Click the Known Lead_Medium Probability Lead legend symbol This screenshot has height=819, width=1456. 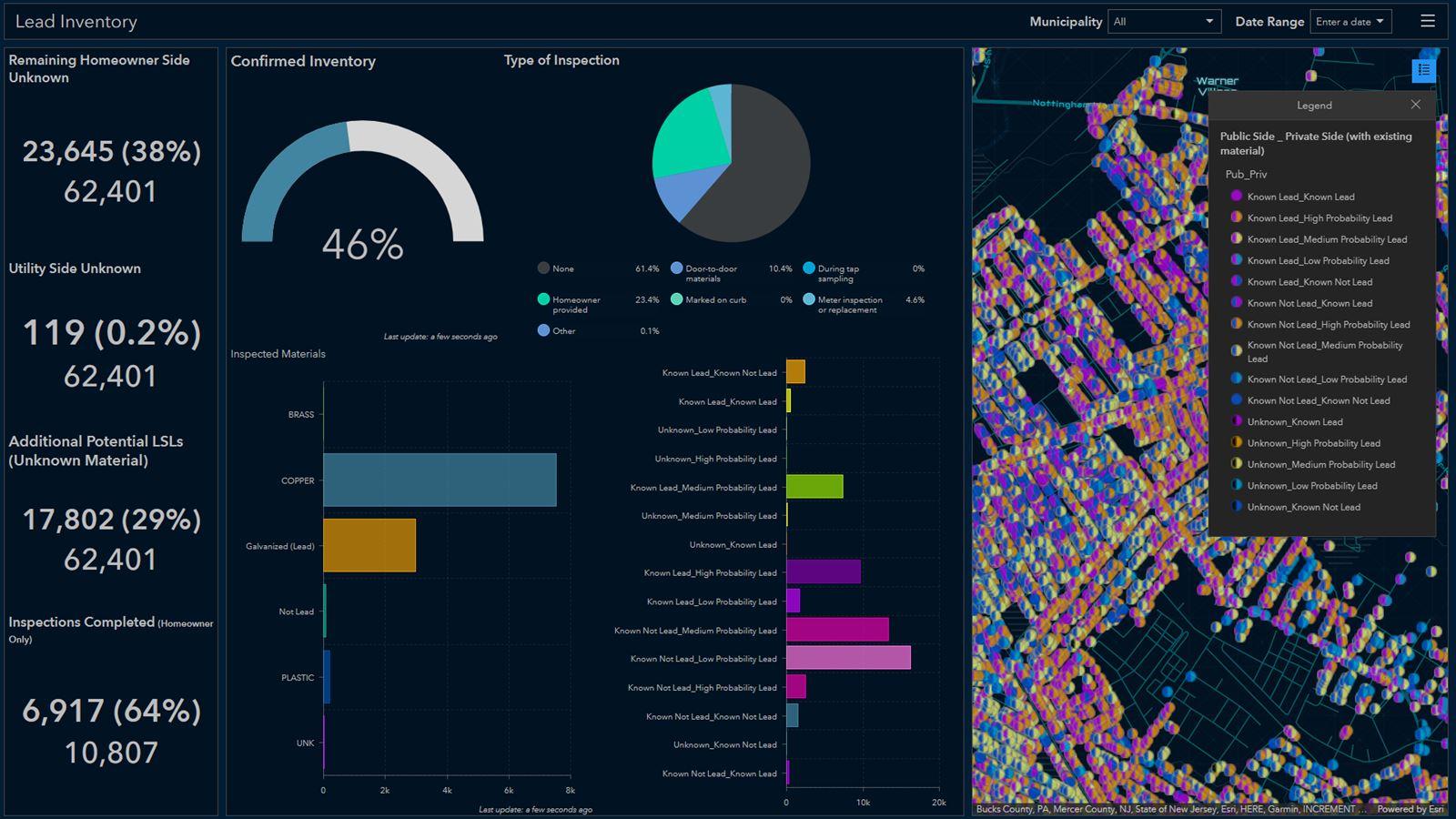[1237, 238]
